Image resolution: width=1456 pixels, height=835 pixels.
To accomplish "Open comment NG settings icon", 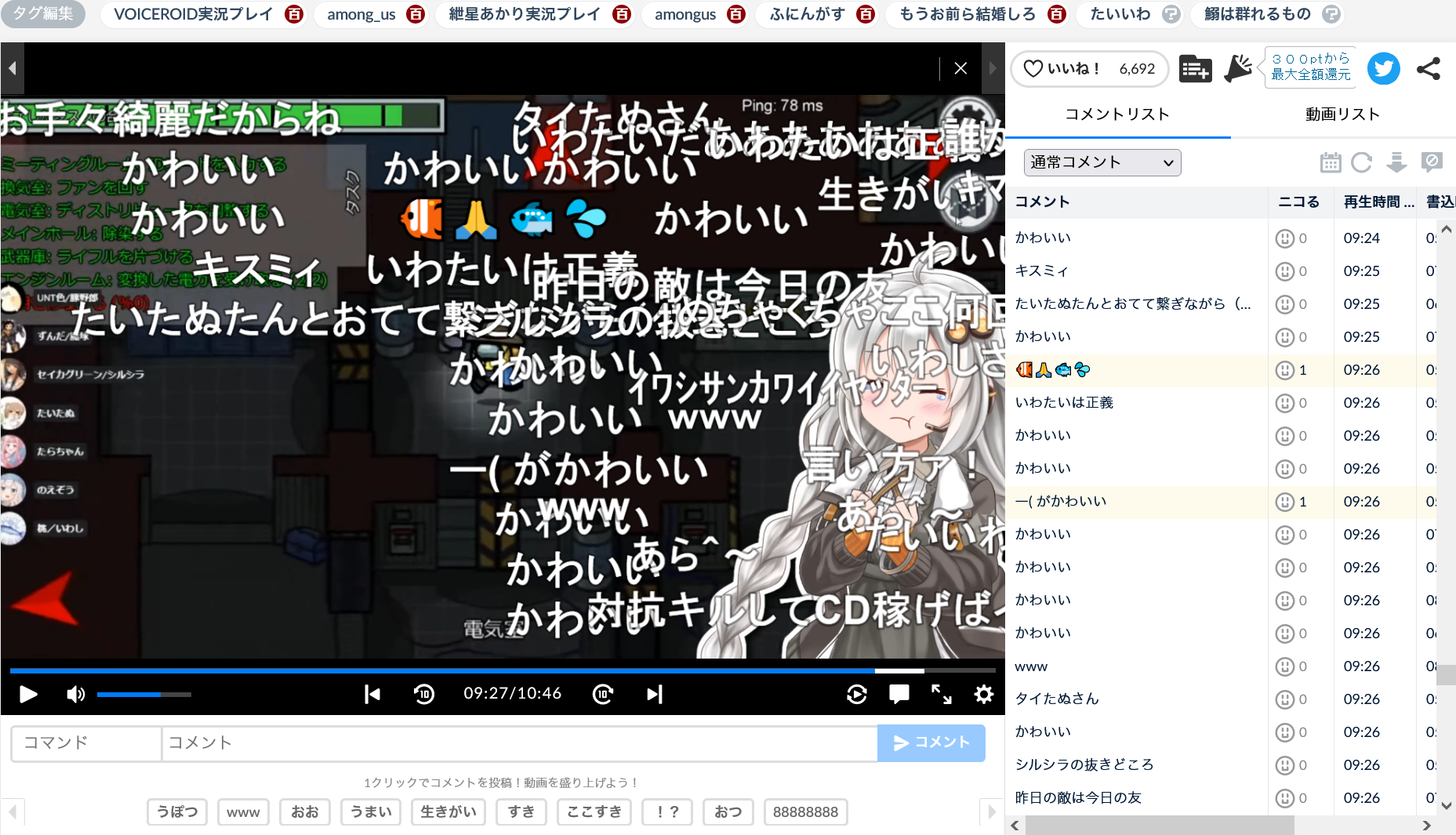I will coord(1432,162).
